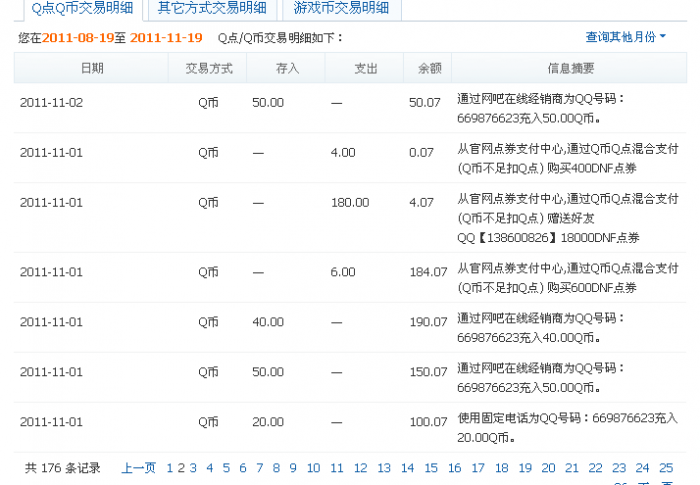Screen dimensions: 700x485
Task: Open page 14 of records
Action: [x=408, y=468]
